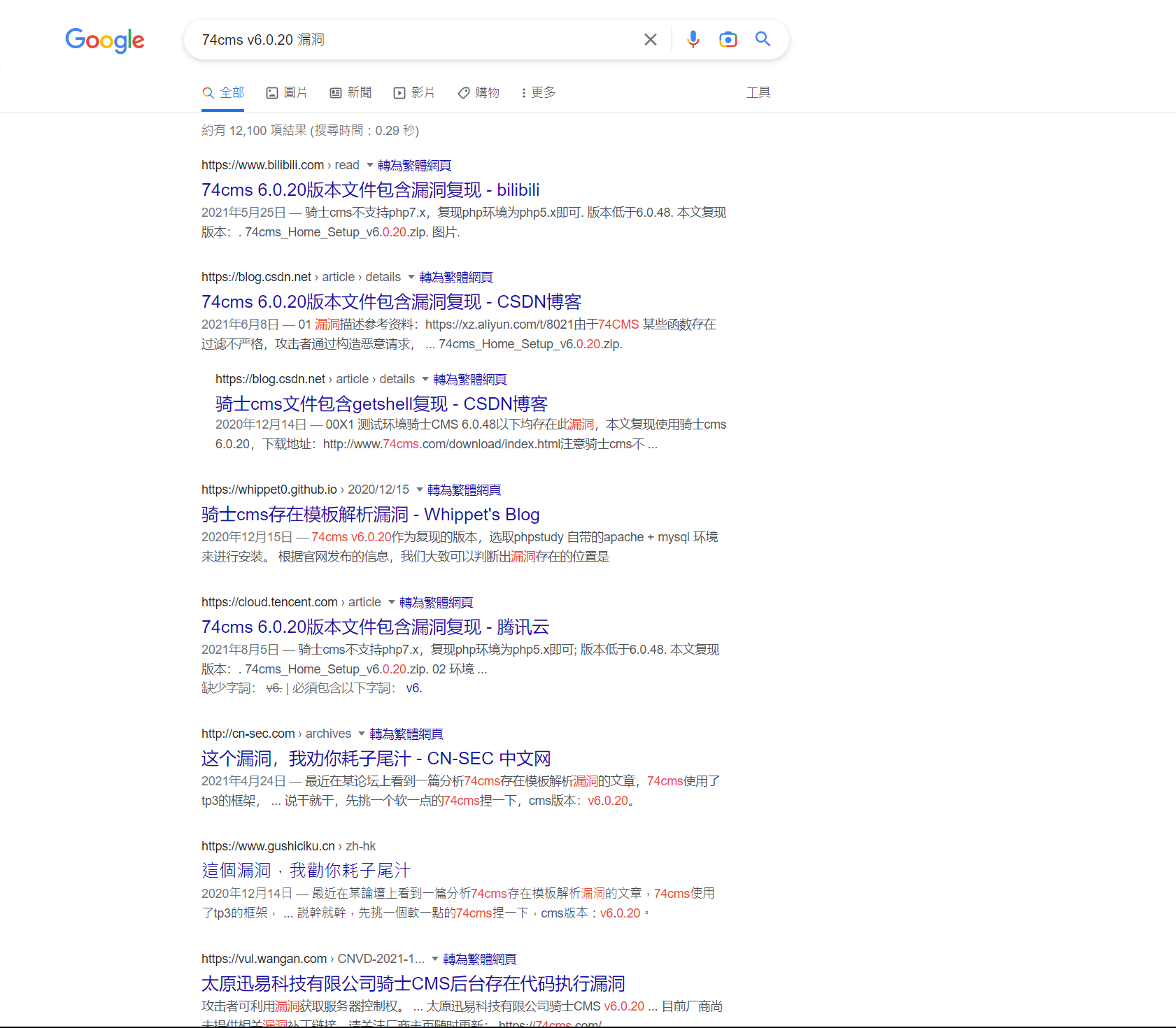This screenshot has width=1176, height=1028.
Task: Open 这个漏洞，我劝你耗子尾汁 - CN-SEC 中文网
Action: point(376,758)
